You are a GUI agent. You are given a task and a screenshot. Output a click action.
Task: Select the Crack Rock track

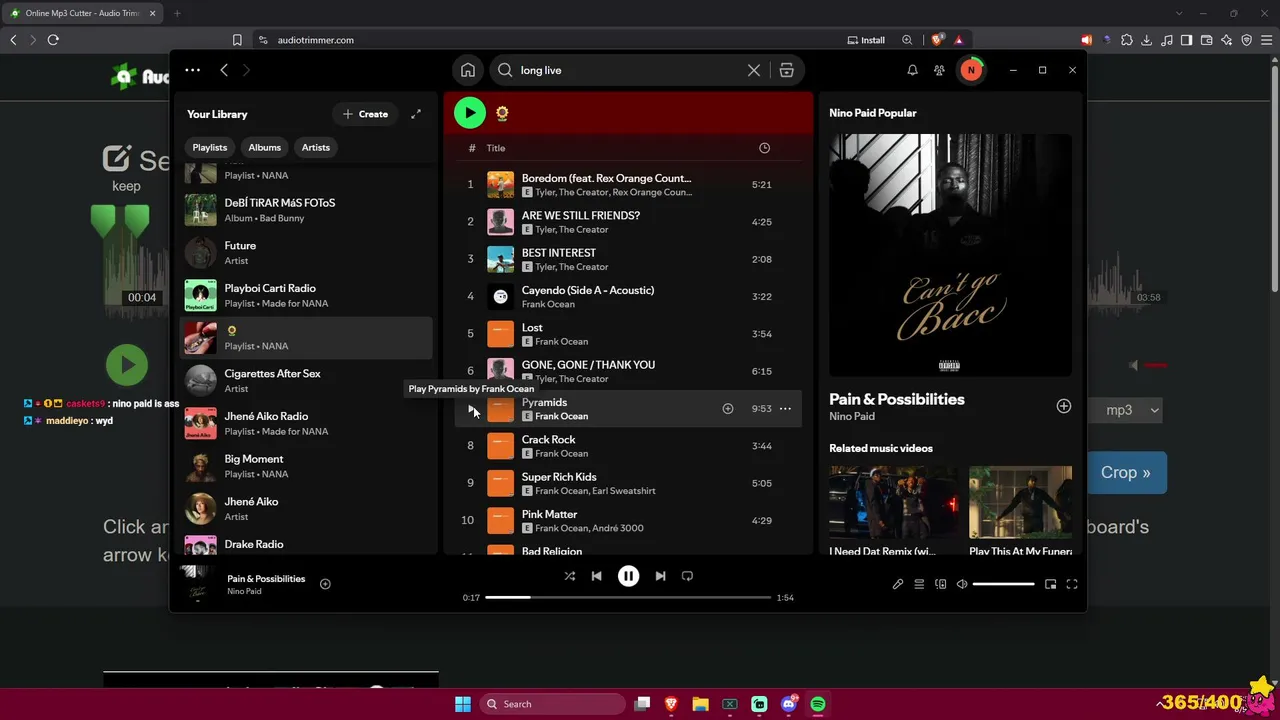pyautogui.click(x=628, y=446)
